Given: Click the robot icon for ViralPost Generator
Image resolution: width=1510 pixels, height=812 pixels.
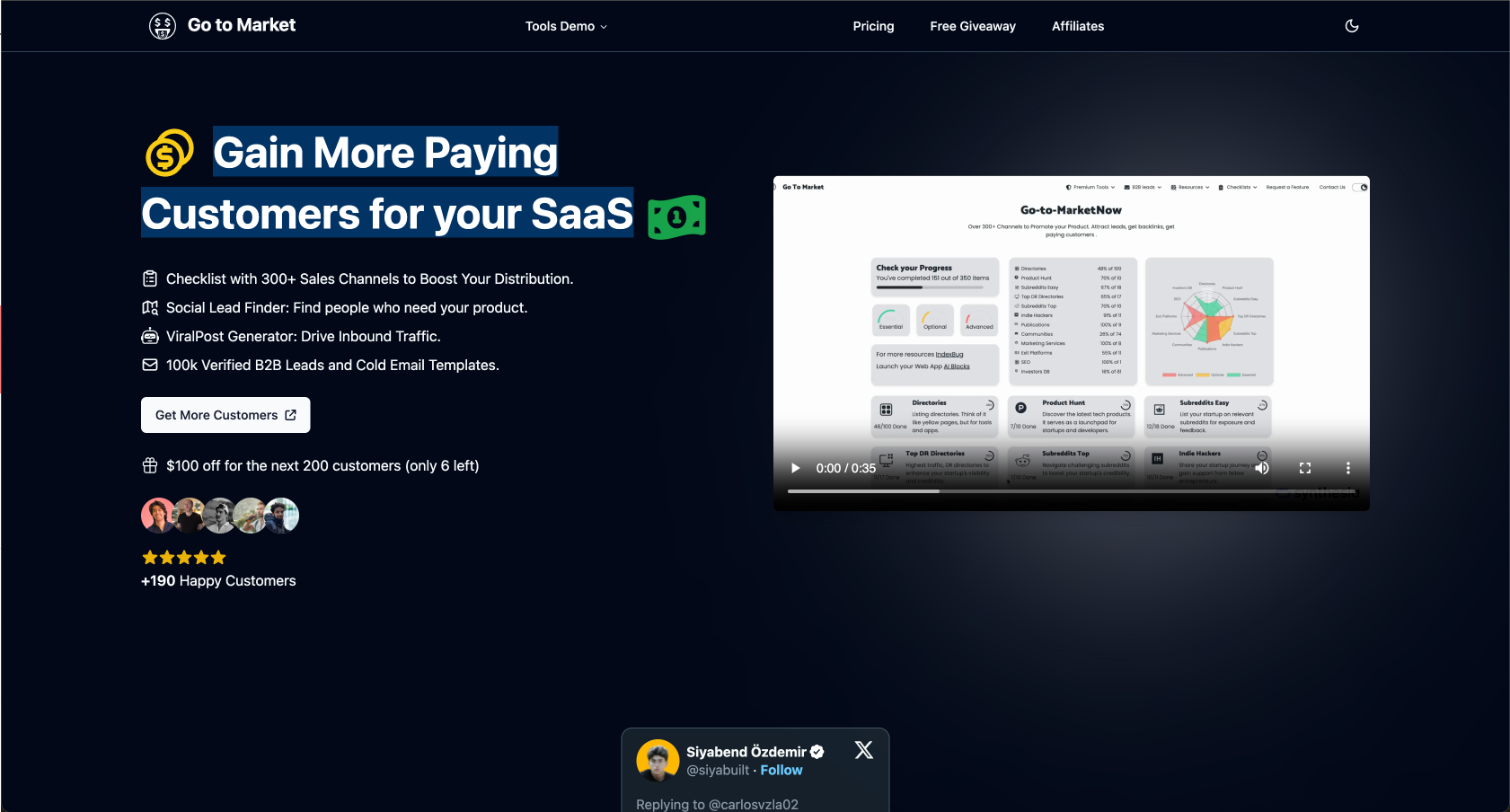Looking at the screenshot, I should pyautogui.click(x=150, y=336).
